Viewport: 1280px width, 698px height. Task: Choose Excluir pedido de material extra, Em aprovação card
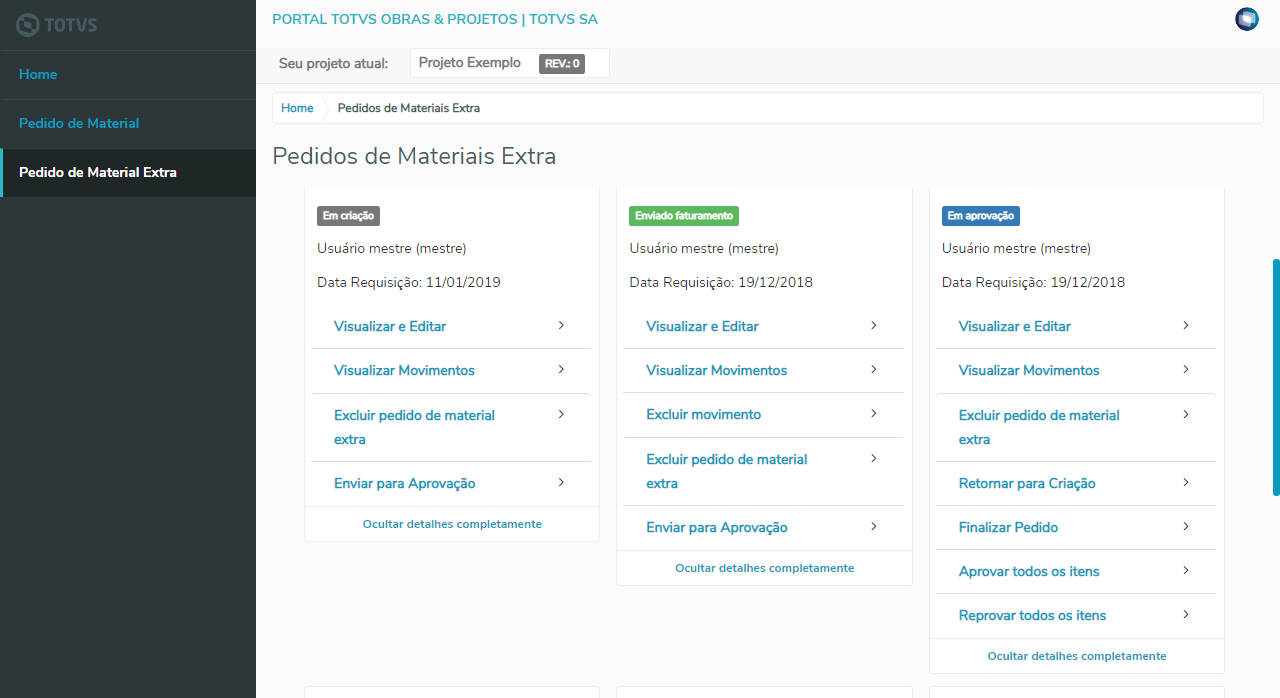pyautogui.click(x=1039, y=427)
